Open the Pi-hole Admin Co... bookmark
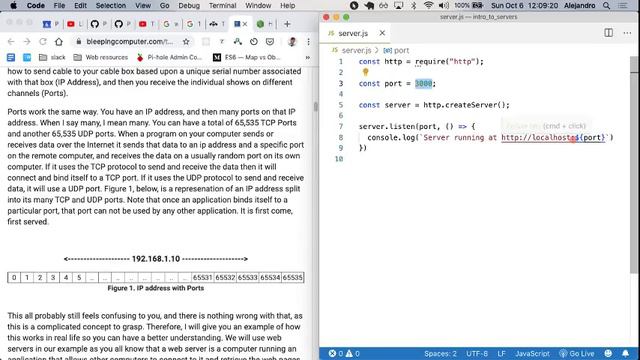The height and width of the screenshot is (360, 640). 169,57
